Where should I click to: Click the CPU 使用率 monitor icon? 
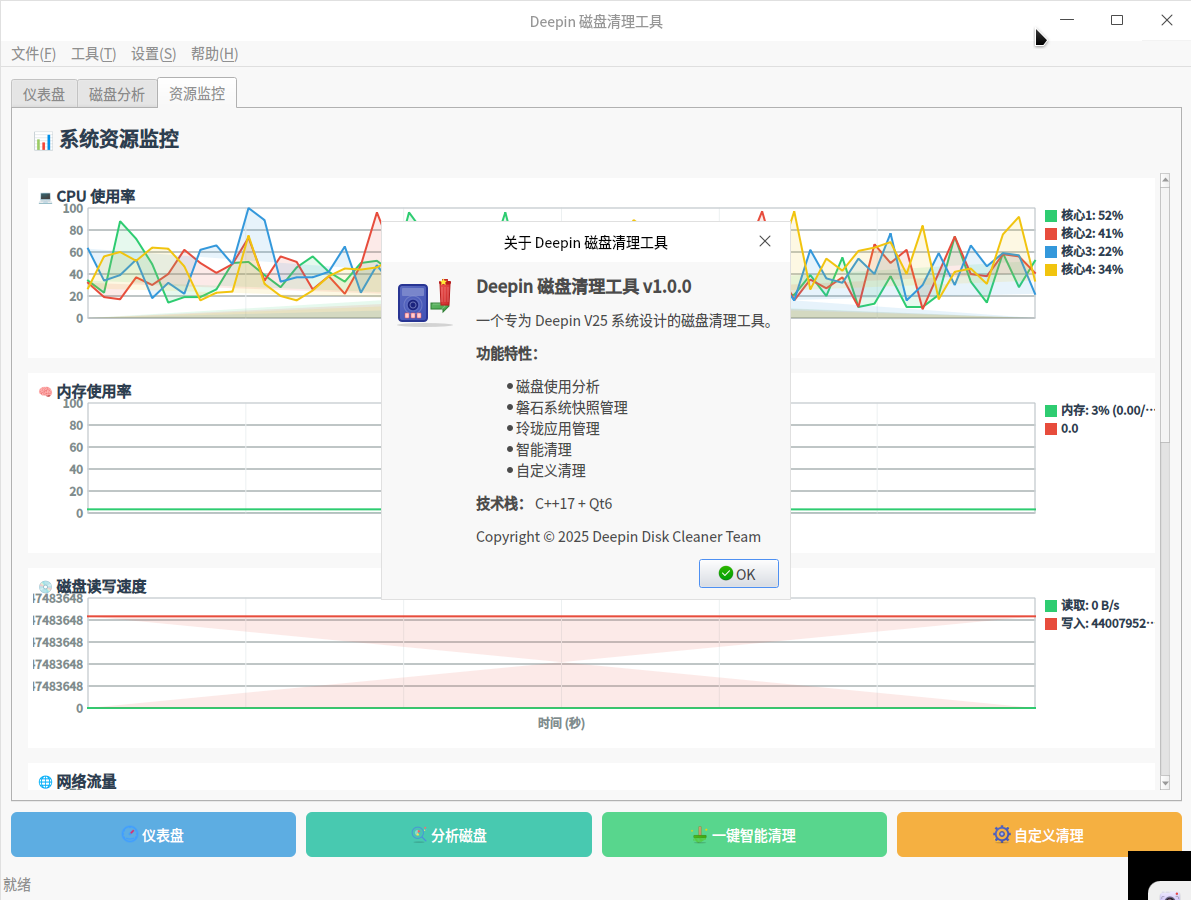pos(45,196)
